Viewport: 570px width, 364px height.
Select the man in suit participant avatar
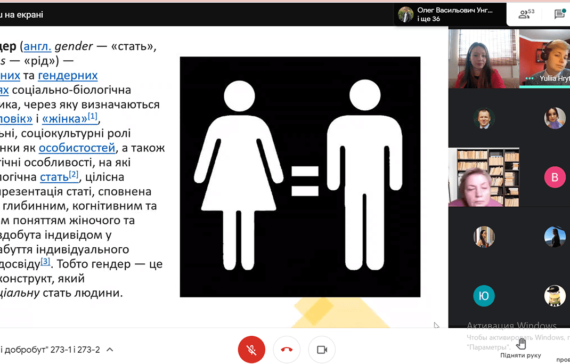click(x=483, y=118)
